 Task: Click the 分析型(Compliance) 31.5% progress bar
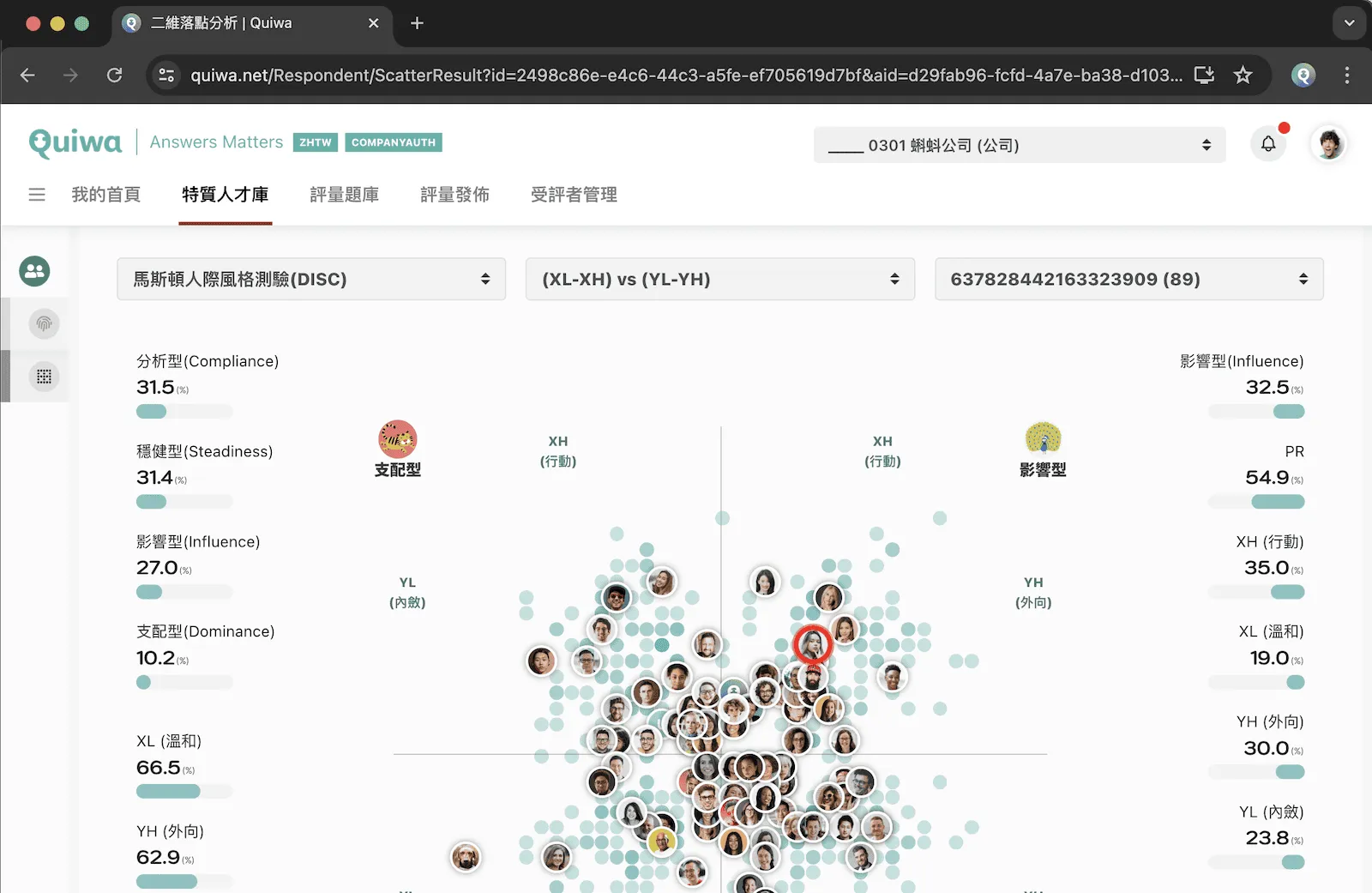(x=184, y=411)
